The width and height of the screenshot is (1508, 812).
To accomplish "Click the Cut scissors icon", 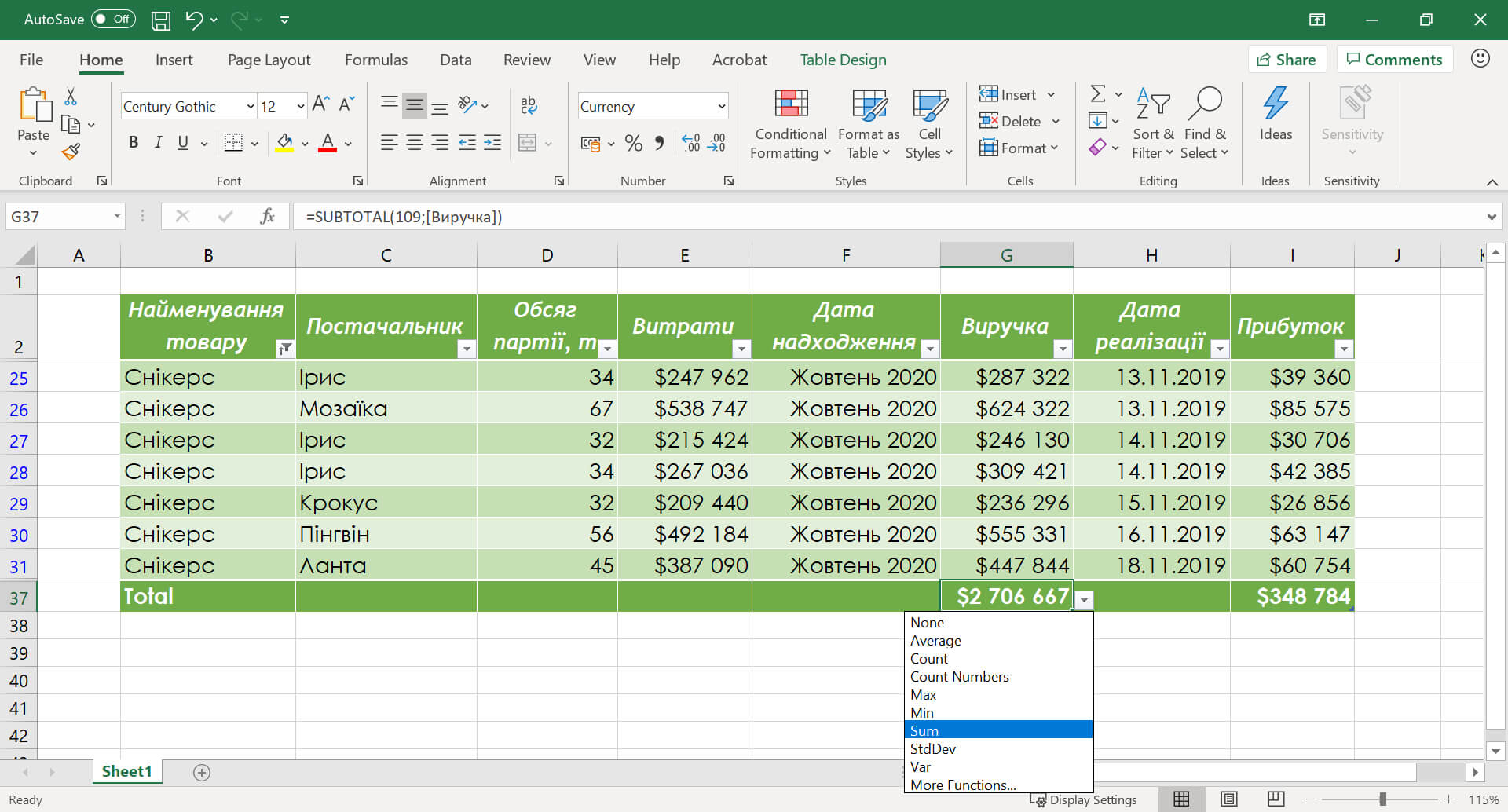I will click(71, 97).
